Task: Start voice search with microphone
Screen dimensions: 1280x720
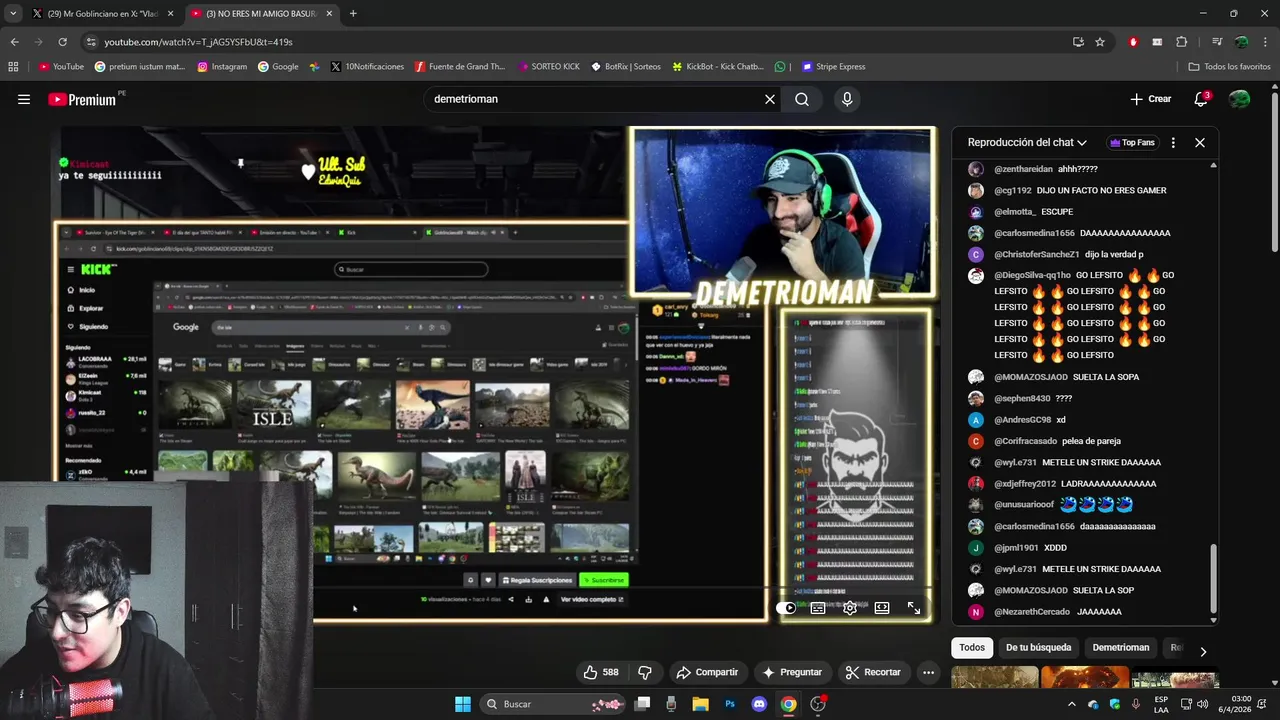Action: (847, 99)
